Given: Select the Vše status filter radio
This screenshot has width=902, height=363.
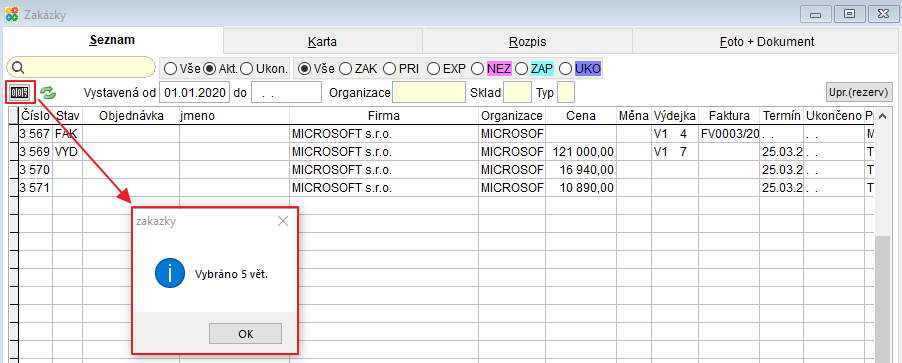Looking at the screenshot, I should pos(305,69).
